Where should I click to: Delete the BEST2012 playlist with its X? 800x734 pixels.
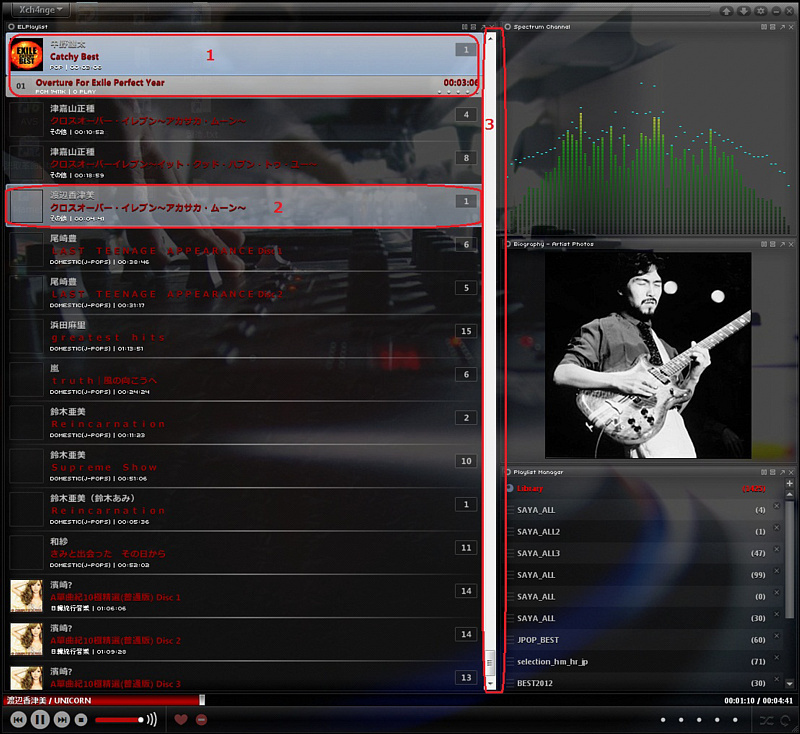click(777, 679)
